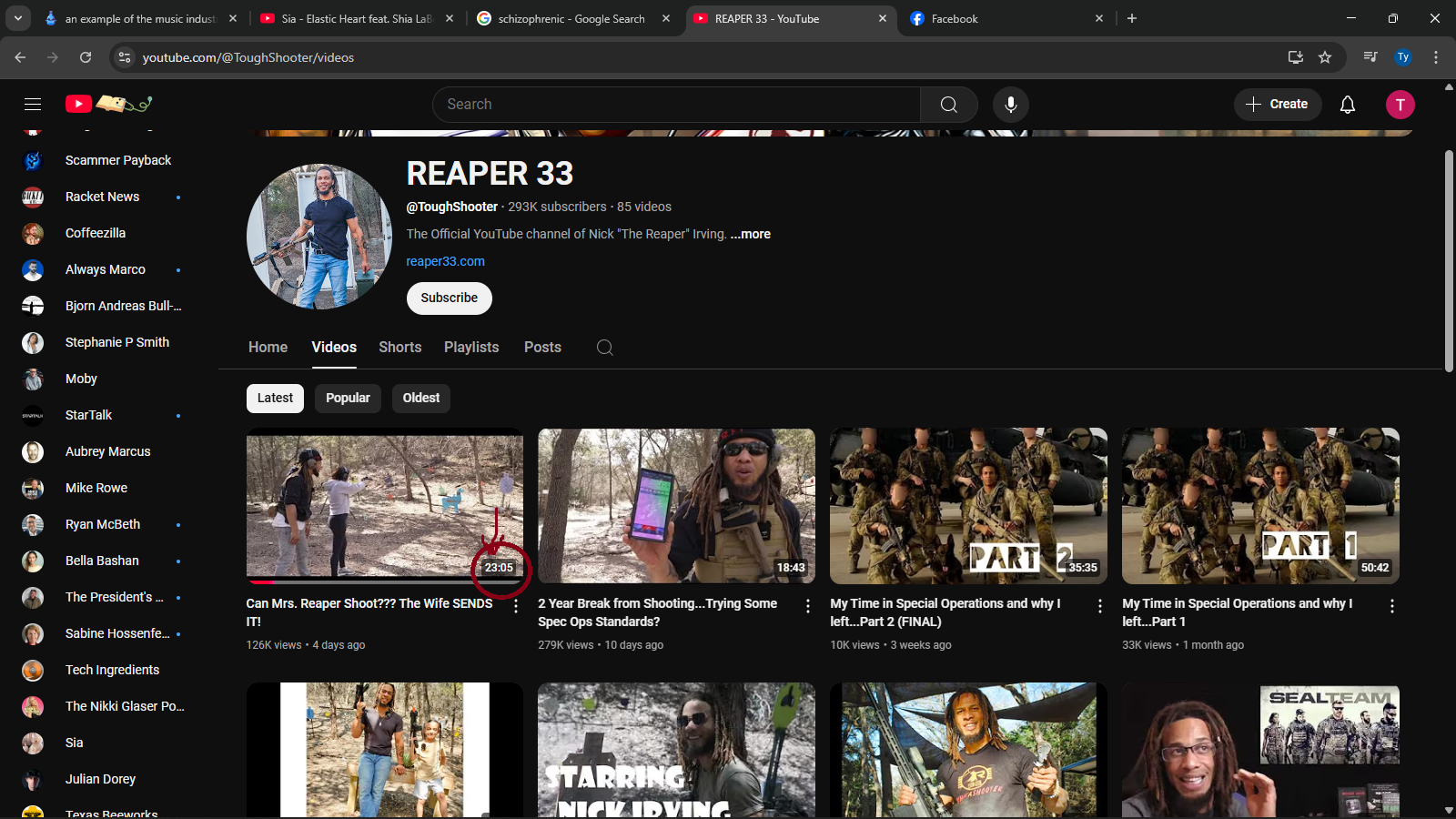Open options for Special Operations Part 2 video

click(1100, 606)
